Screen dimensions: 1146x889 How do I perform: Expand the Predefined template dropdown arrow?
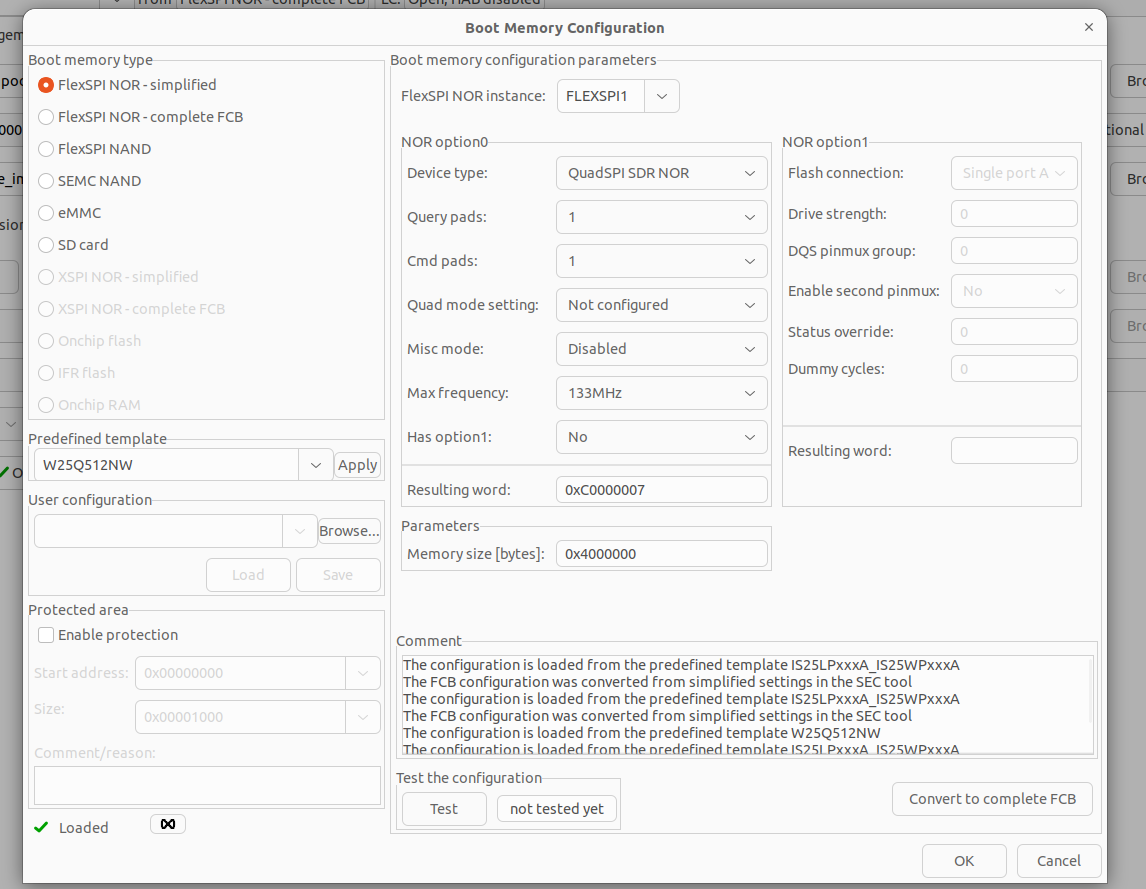pyautogui.click(x=315, y=465)
